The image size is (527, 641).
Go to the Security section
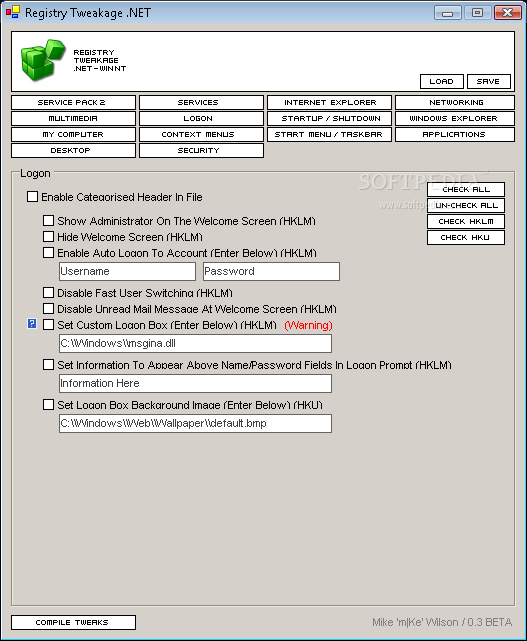pyautogui.click(x=201, y=150)
